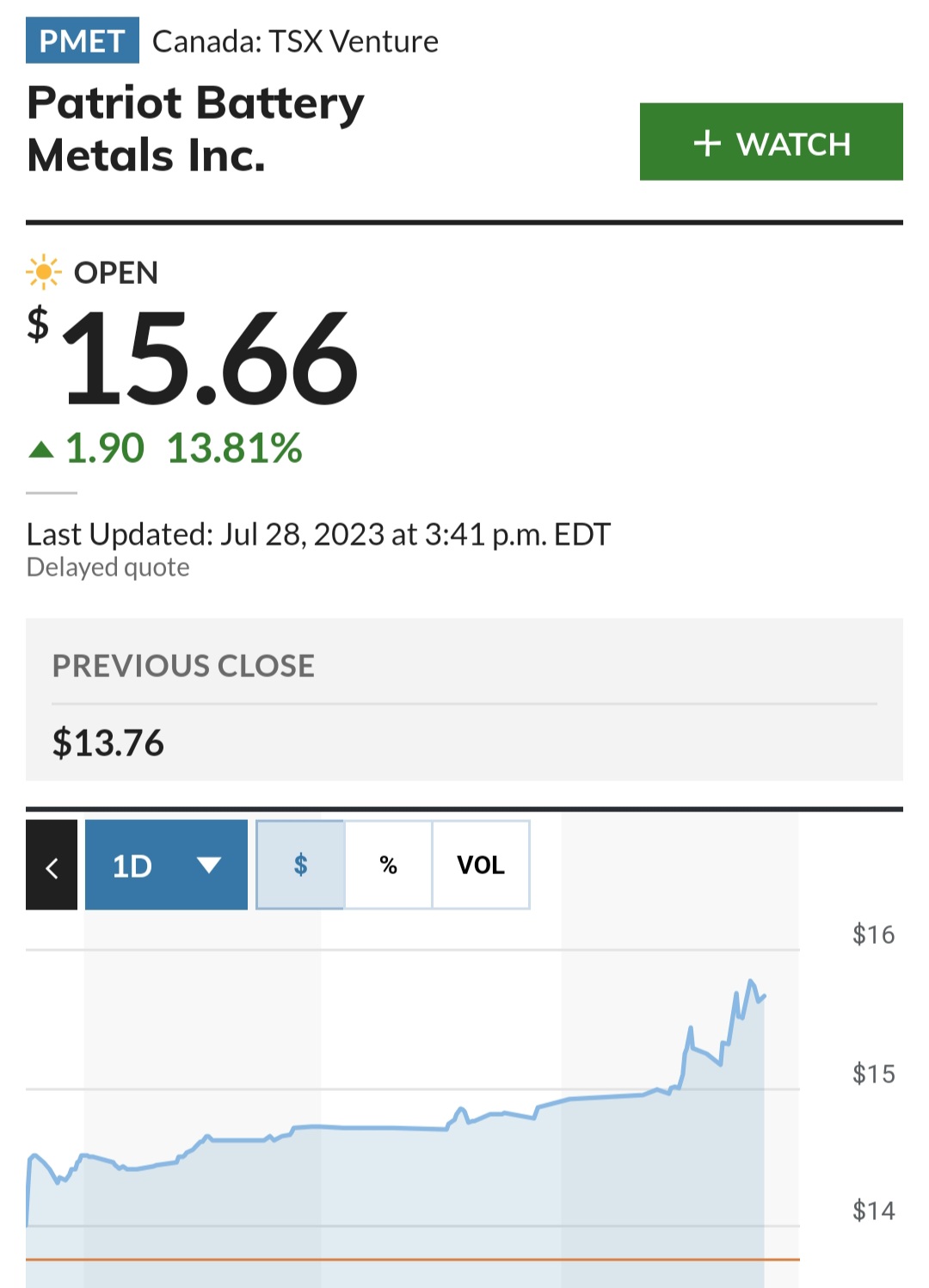Open the 1D time range dropdown

(x=166, y=865)
